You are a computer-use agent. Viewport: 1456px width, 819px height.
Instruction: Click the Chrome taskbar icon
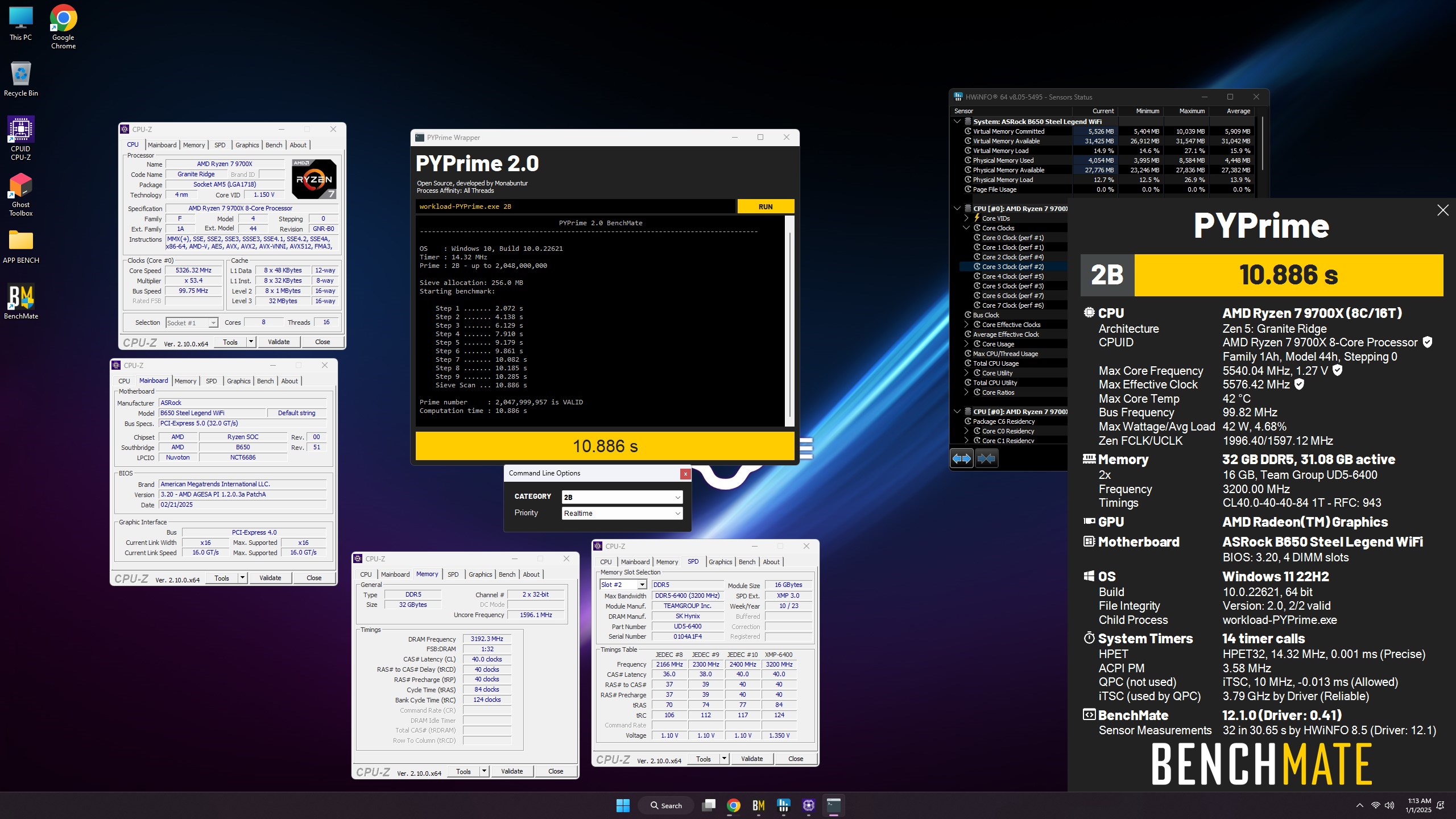[734, 805]
